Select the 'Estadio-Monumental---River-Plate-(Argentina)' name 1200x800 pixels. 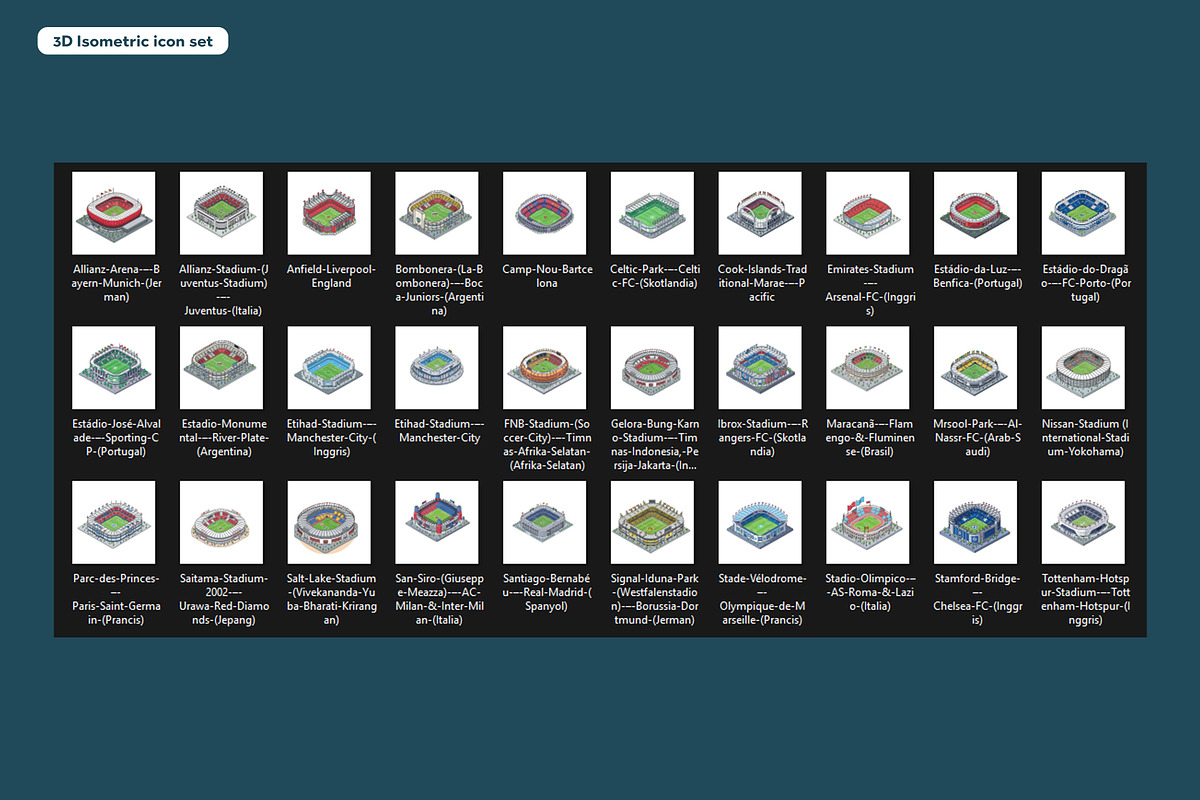[x=222, y=437]
